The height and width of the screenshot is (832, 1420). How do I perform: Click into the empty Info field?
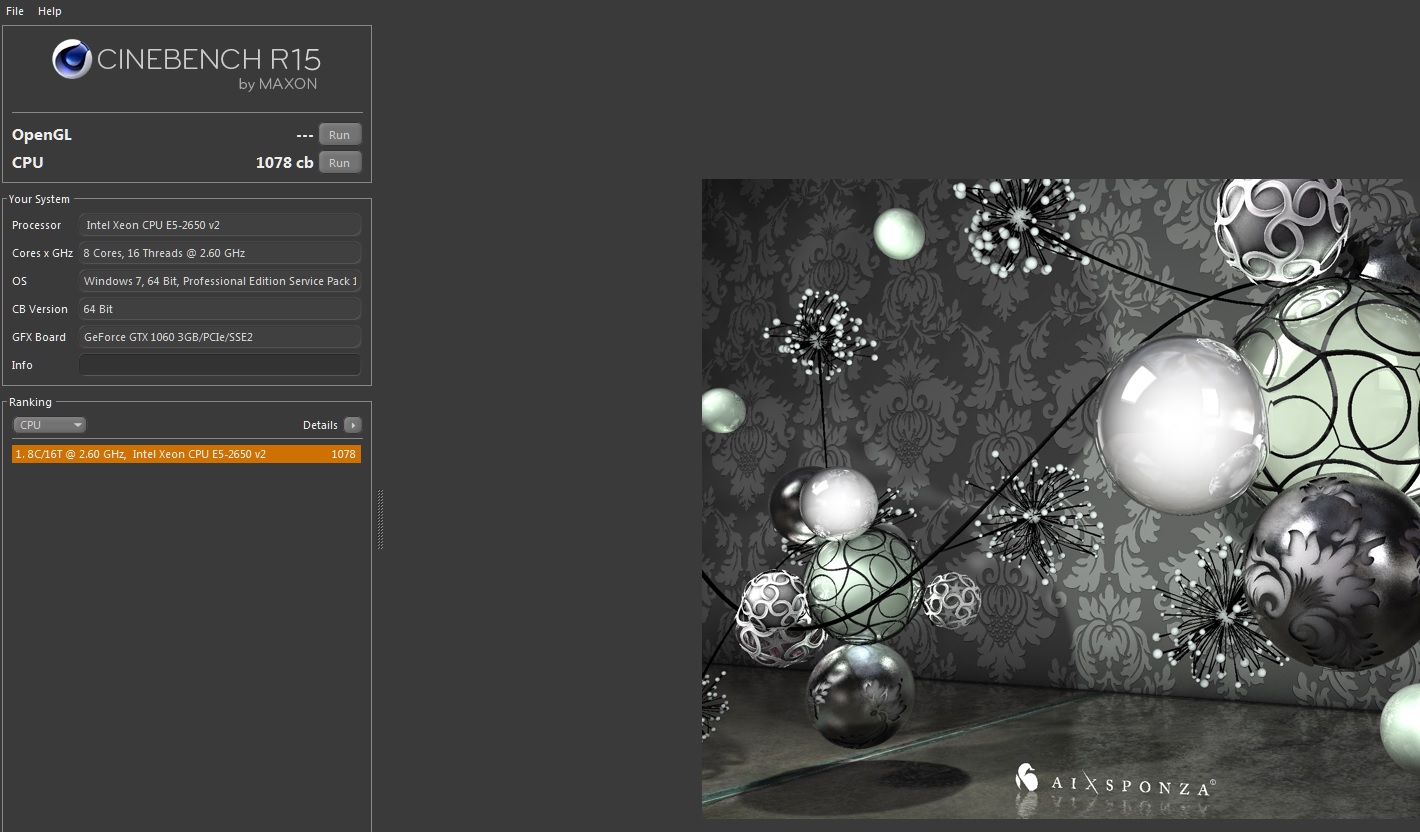pyautogui.click(x=220, y=365)
